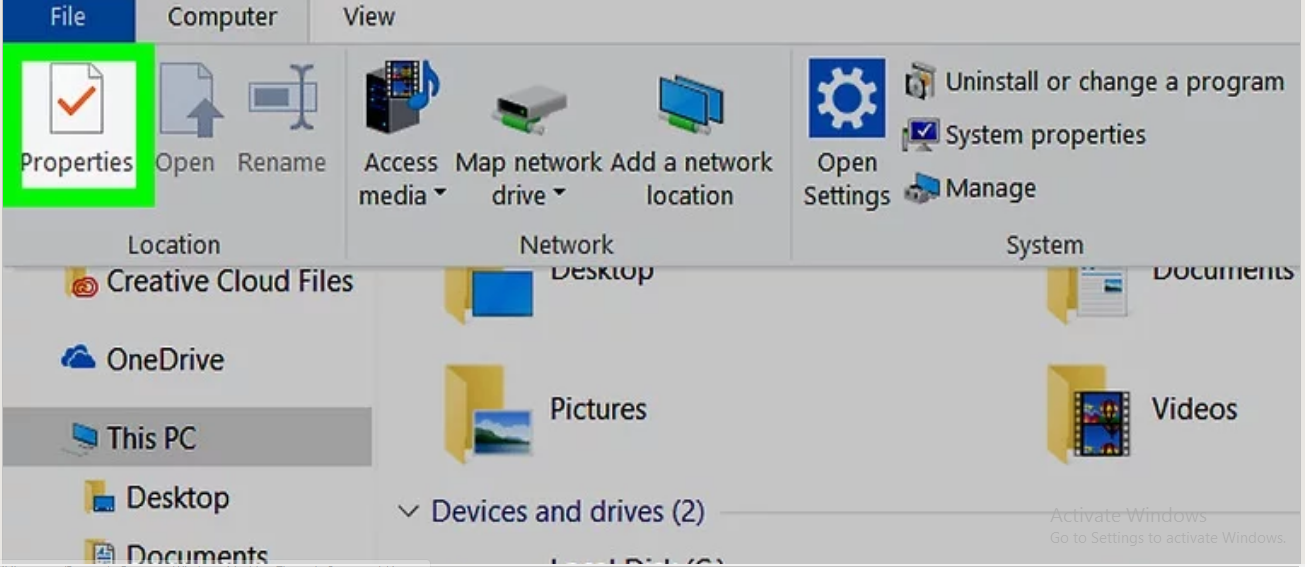Collapse the Devices and drives section chevron
Image resolution: width=1305 pixels, height=567 pixels.
tap(407, 512)
